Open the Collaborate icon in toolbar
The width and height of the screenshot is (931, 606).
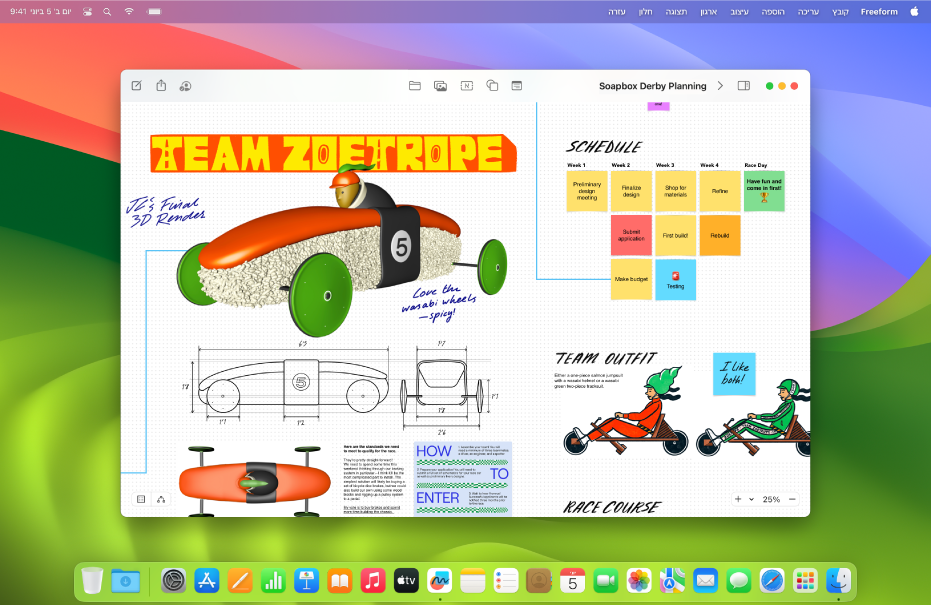coord(185,86)
